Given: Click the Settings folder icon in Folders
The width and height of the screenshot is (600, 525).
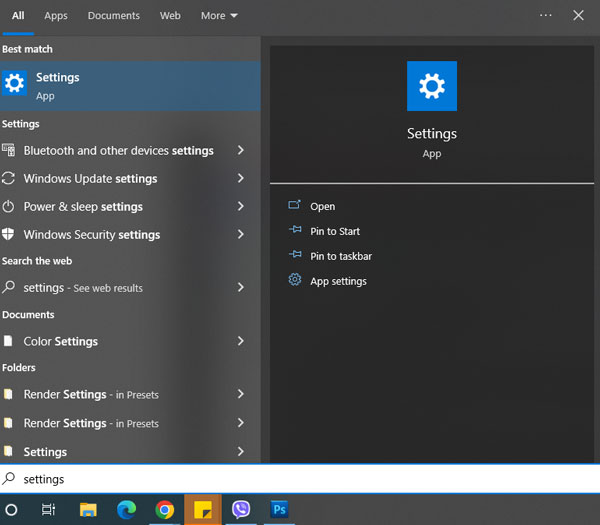Looking at the screenshot, I should (8, 451).
